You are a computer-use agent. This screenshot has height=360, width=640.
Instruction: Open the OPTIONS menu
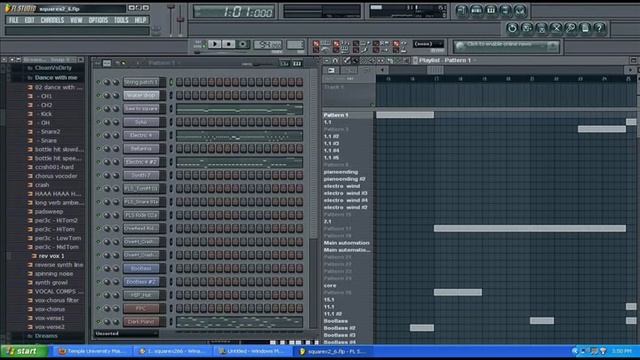pyautogui.click(x=98, y=20)
